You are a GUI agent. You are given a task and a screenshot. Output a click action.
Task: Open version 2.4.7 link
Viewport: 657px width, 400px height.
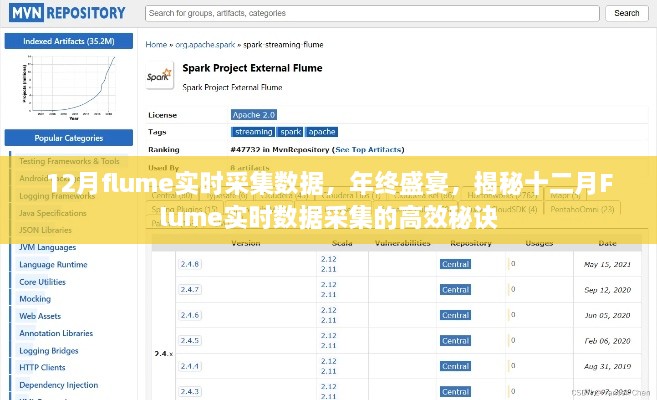coord(190,289)
